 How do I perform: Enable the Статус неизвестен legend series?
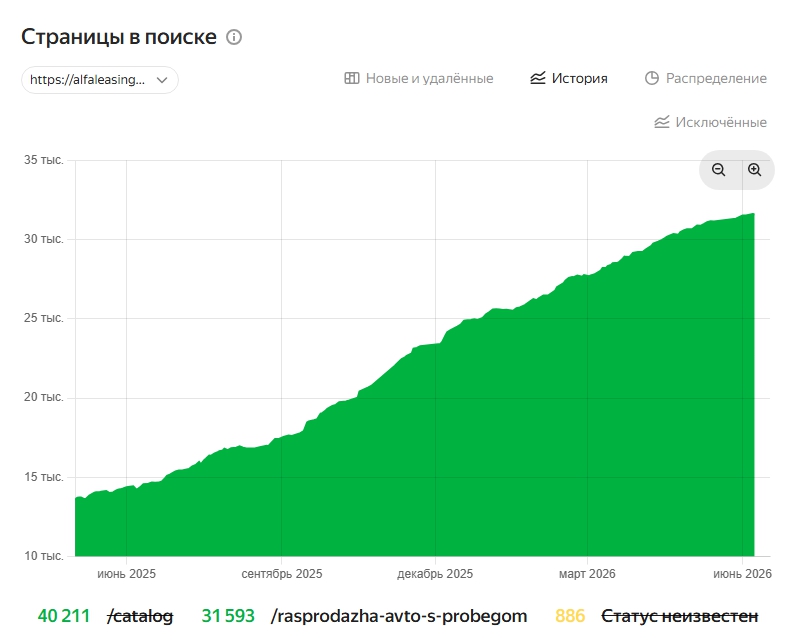tap(680, 616)
